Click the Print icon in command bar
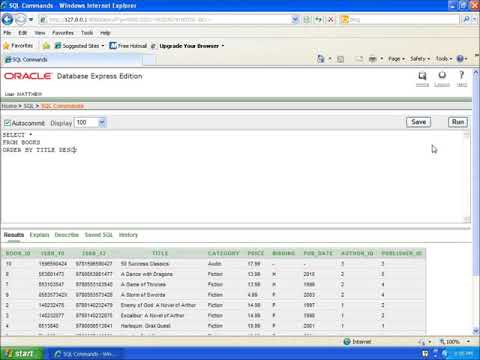 (372, 59)
